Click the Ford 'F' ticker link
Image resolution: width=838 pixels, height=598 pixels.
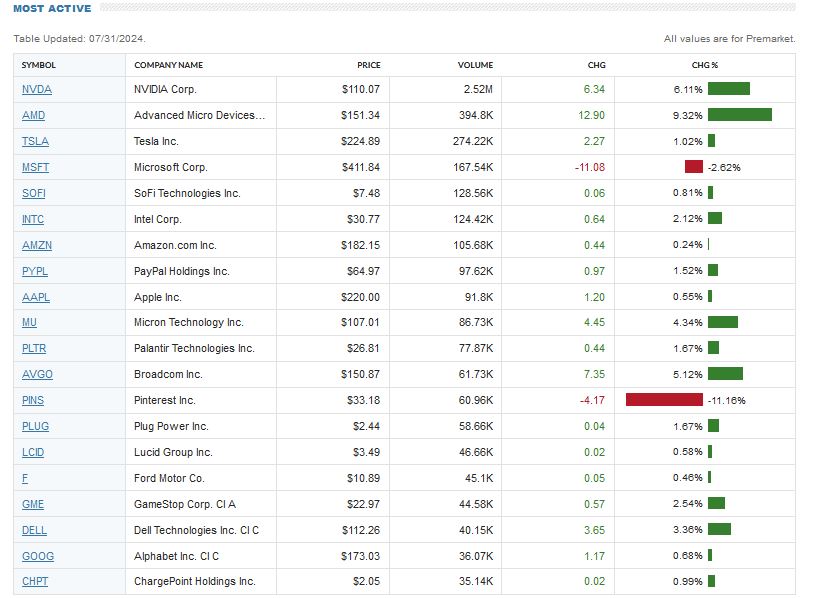pos(25,478)
